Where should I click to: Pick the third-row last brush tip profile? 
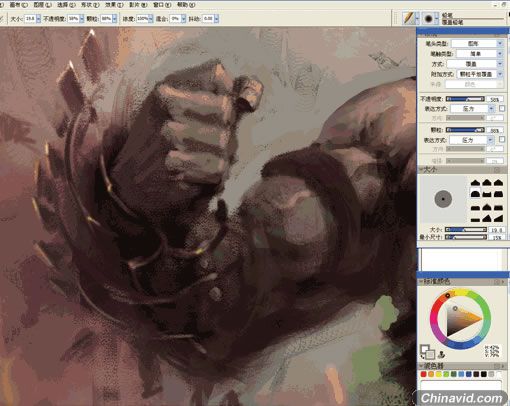(x=498, y=207)
